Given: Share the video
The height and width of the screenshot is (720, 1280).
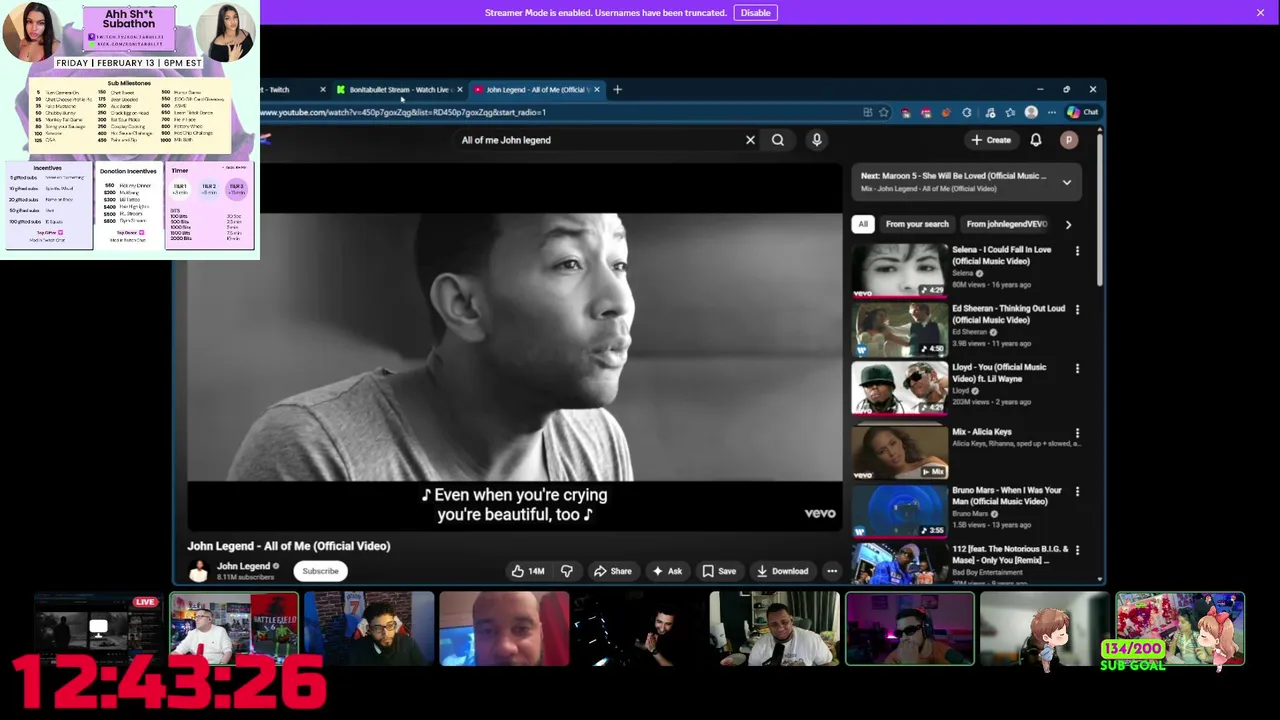Looking at the screenshot, I should pyautogui.click(x=612, y=571).
